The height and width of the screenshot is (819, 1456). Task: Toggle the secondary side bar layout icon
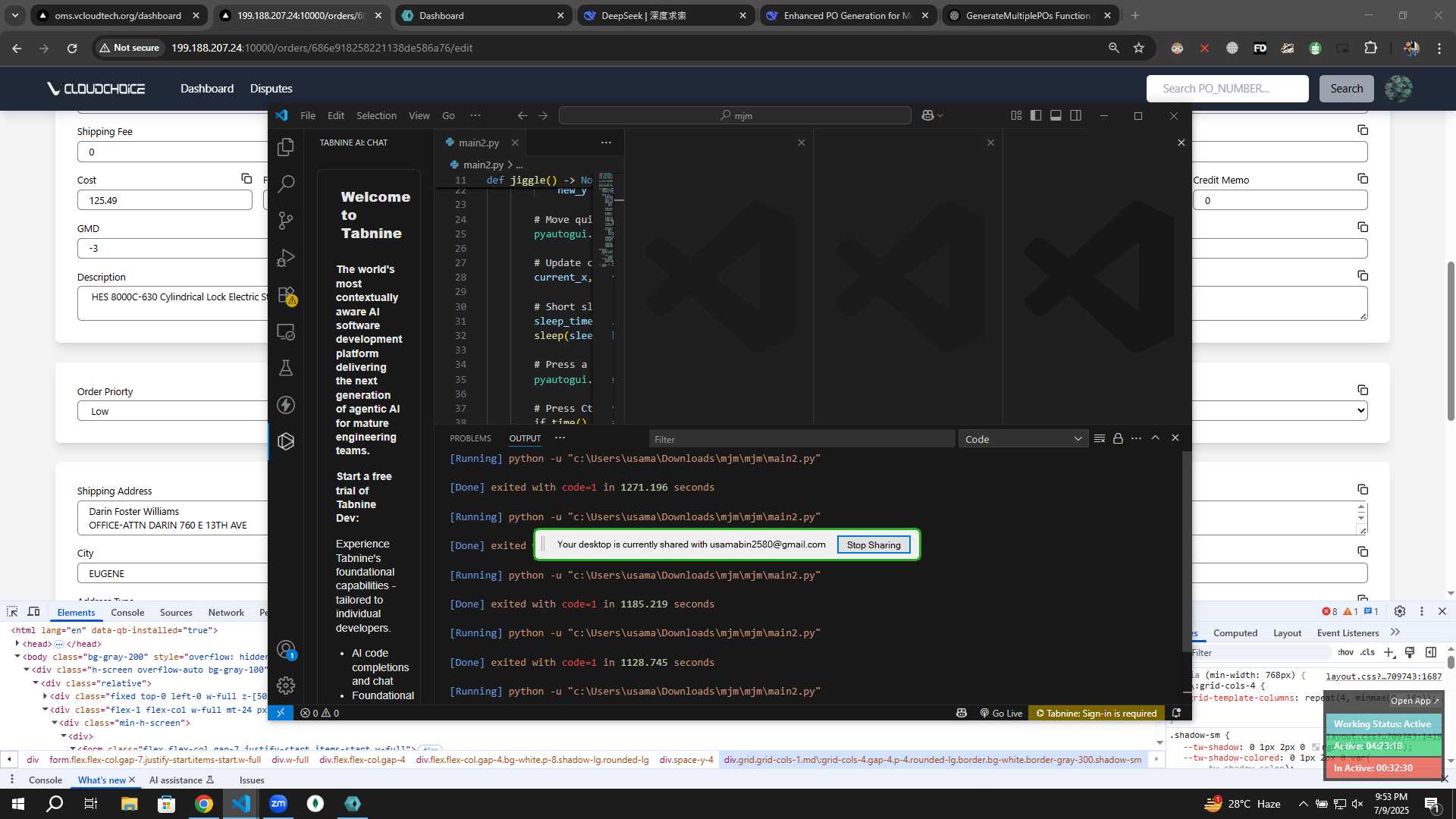pyautogui.click(x=1075, y=115)
